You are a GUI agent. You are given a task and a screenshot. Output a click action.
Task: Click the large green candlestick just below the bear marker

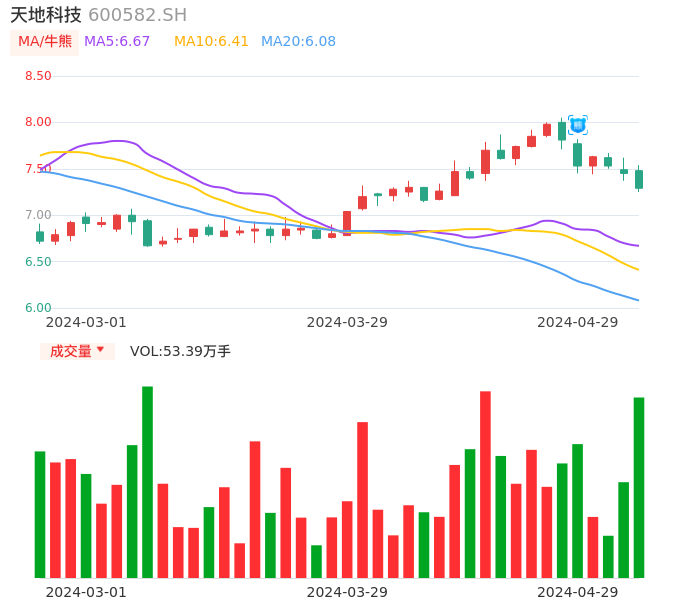[x=578, y=155]
